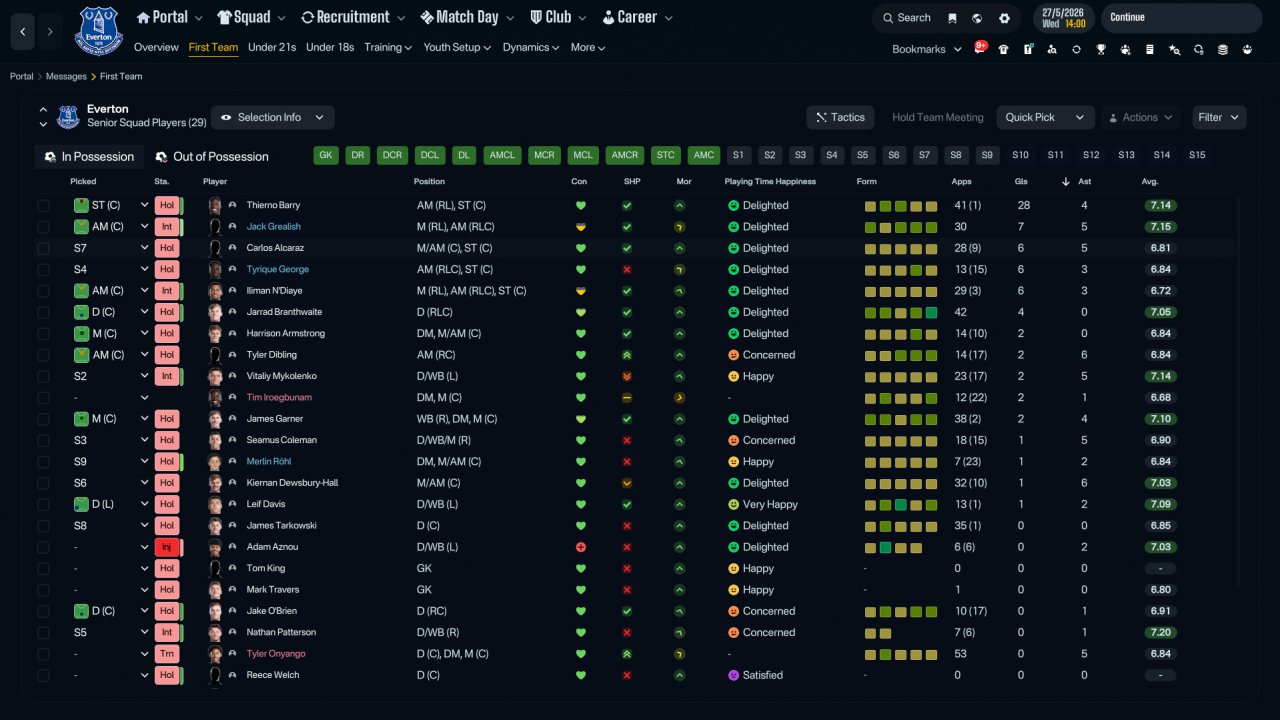Select the checkbox beside Carlos Alcaraz
1280x720 pixels.
43,248
